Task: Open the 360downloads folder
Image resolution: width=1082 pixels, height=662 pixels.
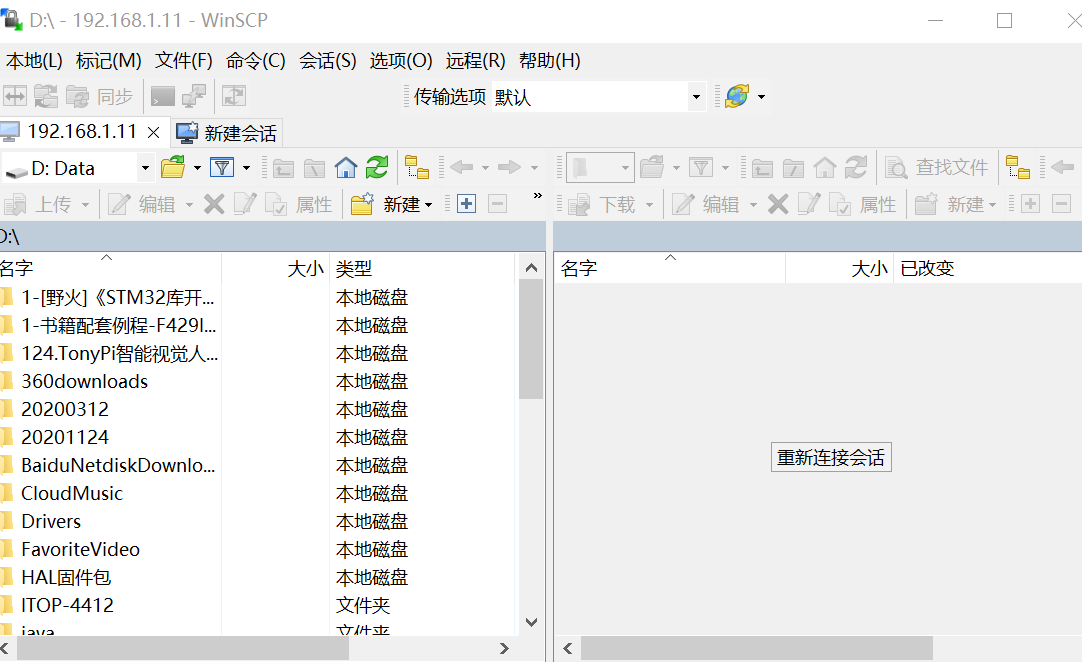Action: pos(83,381)
